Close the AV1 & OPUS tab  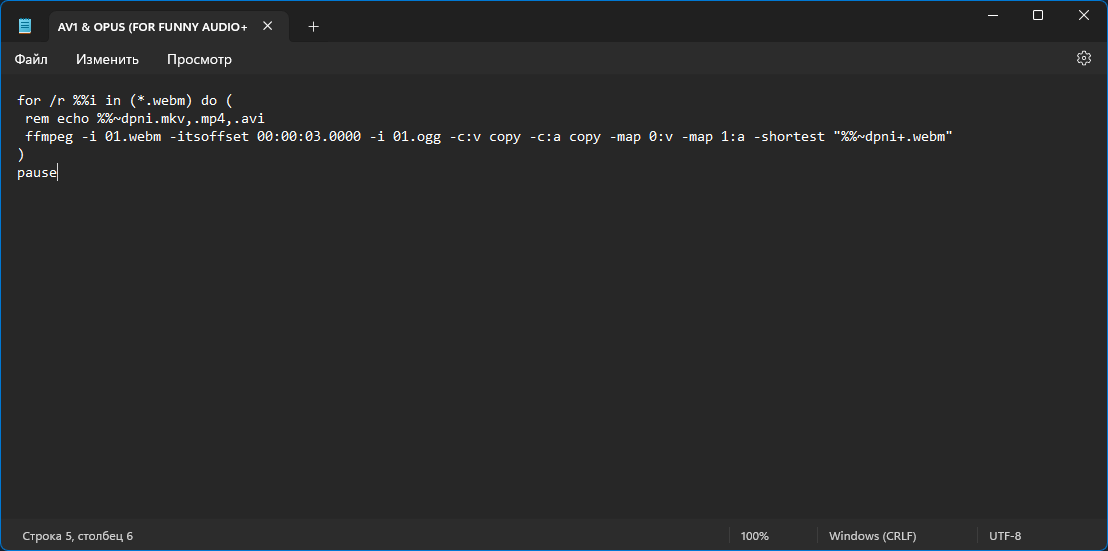[267, 26]
